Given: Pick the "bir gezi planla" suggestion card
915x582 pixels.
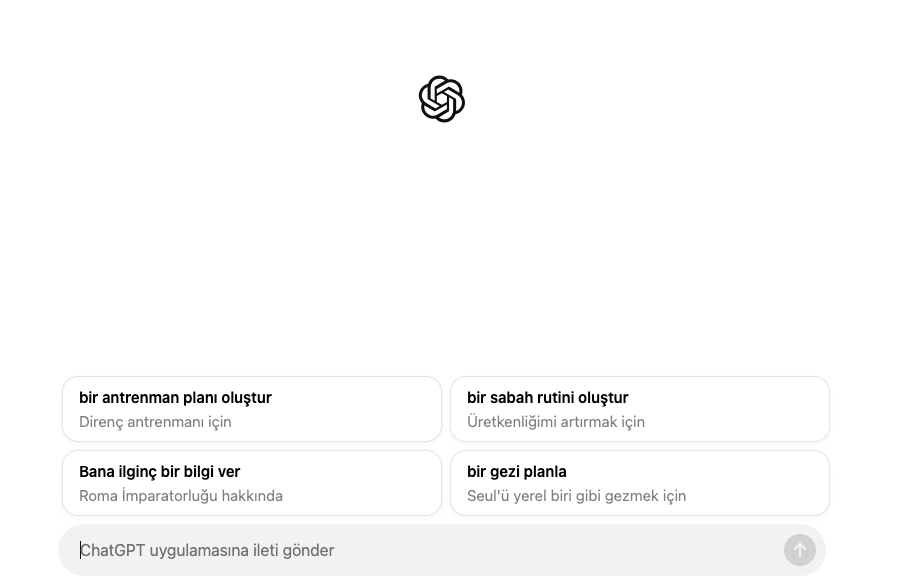Looking at the screenshot, I should coord(640,483).
